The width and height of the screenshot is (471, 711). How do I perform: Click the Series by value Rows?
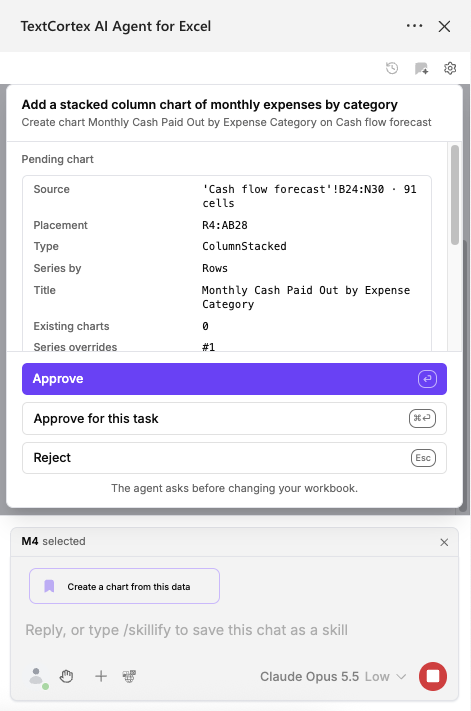point(215,268)
